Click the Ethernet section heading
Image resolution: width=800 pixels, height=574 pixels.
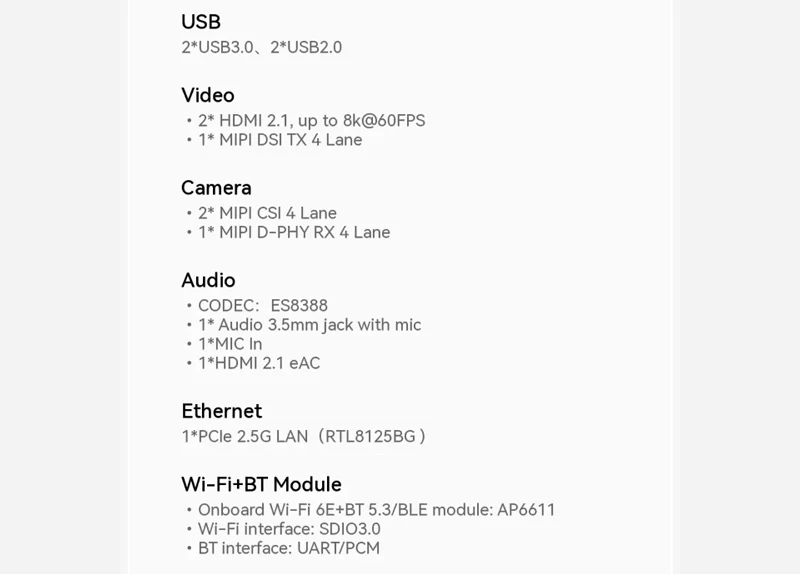click(221, 411)
